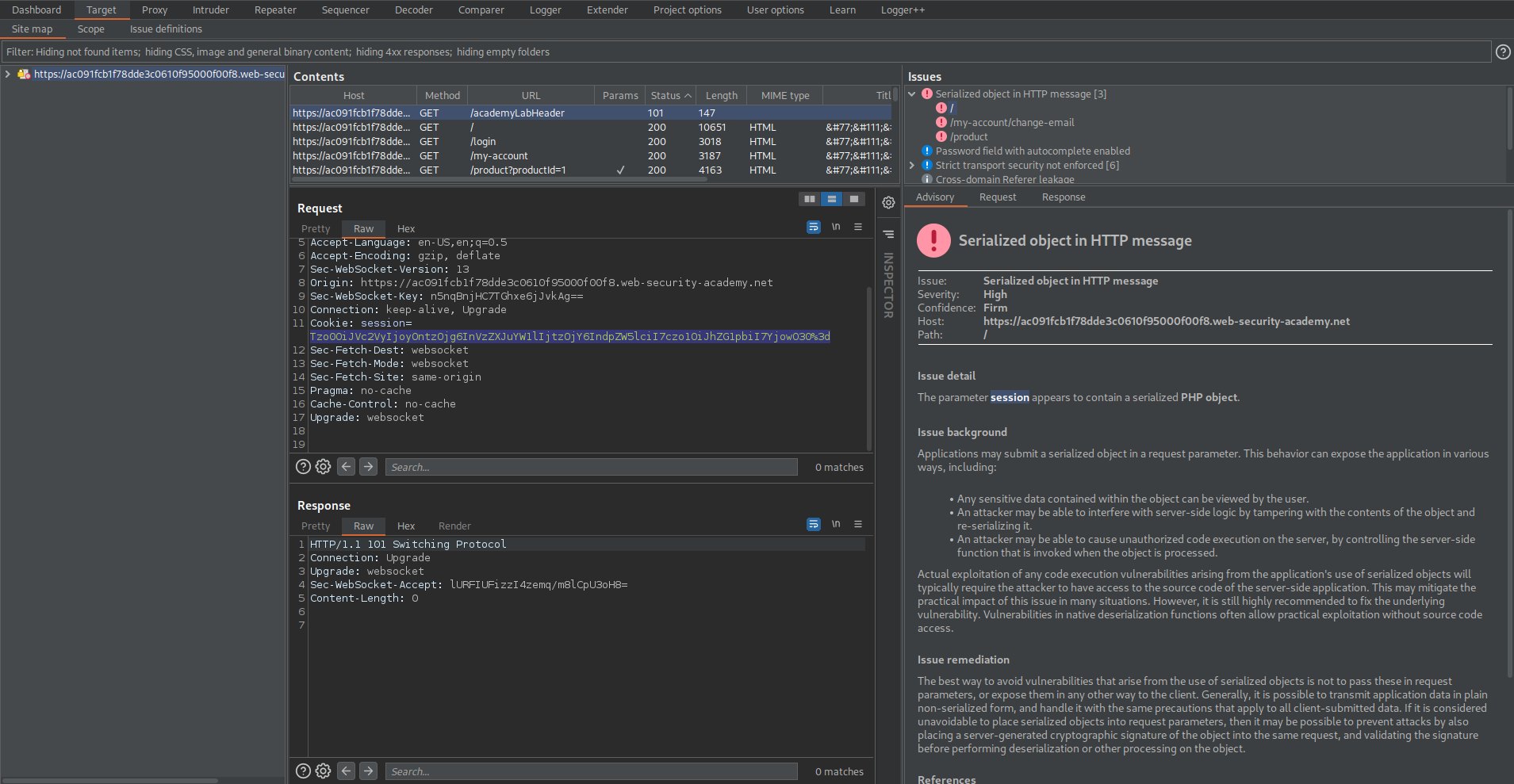Toggle non-printable characters in Response panel
Screen dimensions: 1514x784
(836, 524)
